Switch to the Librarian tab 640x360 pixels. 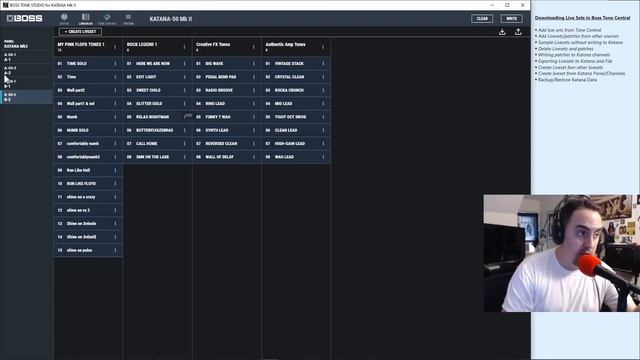pyautogui.click(x=85, y=19)
